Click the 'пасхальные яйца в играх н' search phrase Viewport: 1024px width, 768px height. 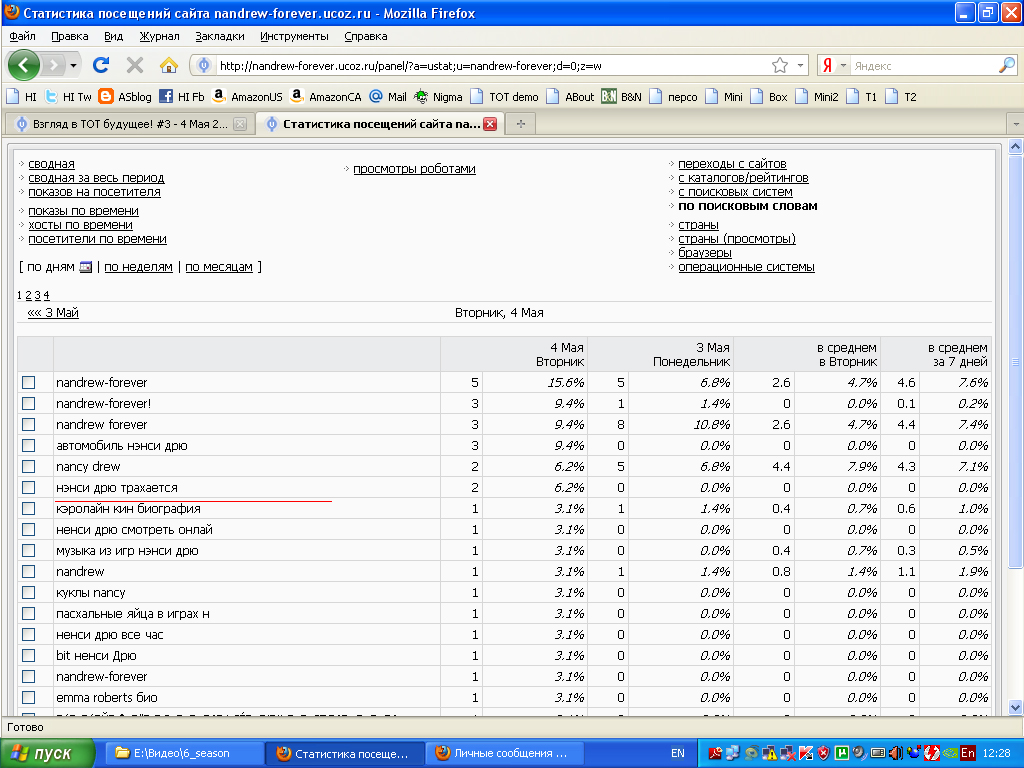133,614
